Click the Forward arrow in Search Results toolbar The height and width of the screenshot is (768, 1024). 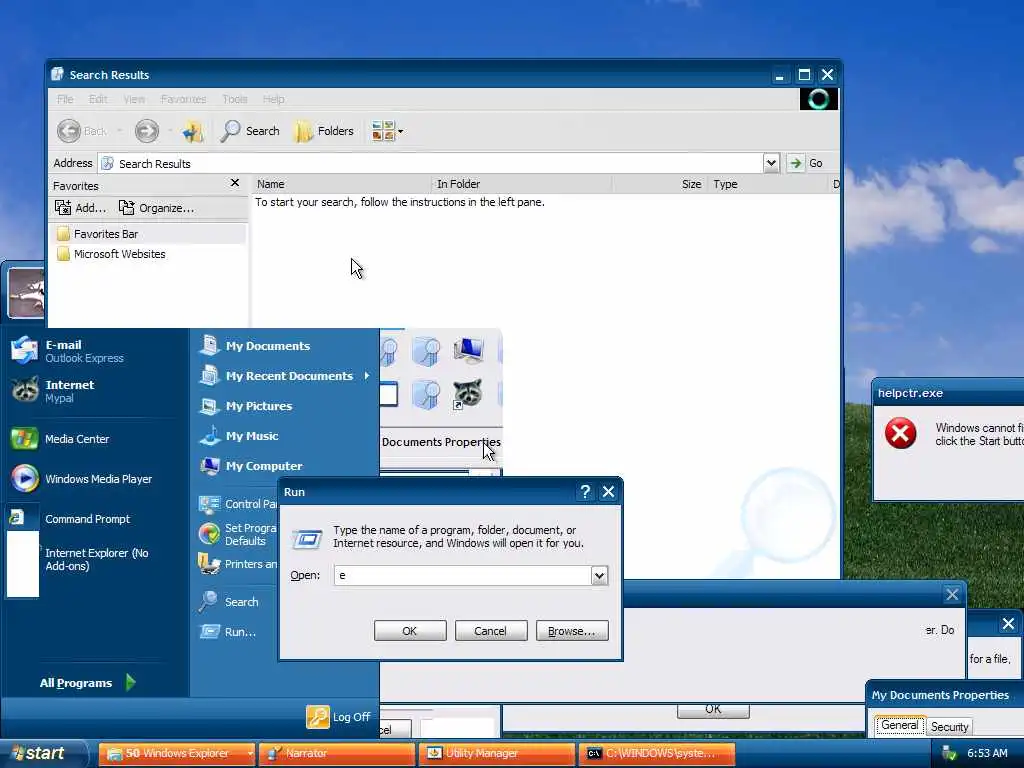pos(146,131)
